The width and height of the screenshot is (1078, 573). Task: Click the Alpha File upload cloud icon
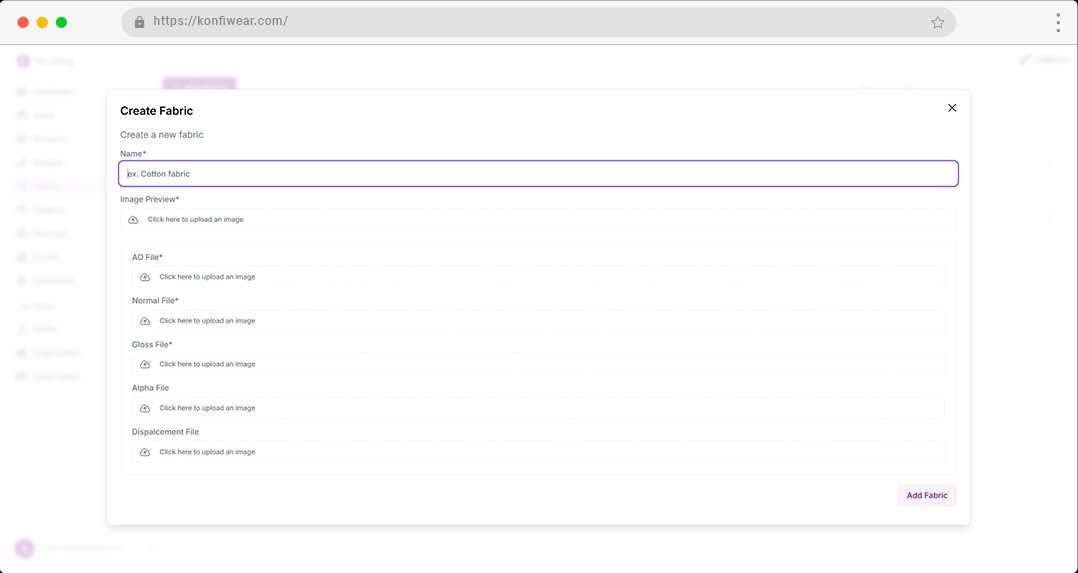click(145, 408)
